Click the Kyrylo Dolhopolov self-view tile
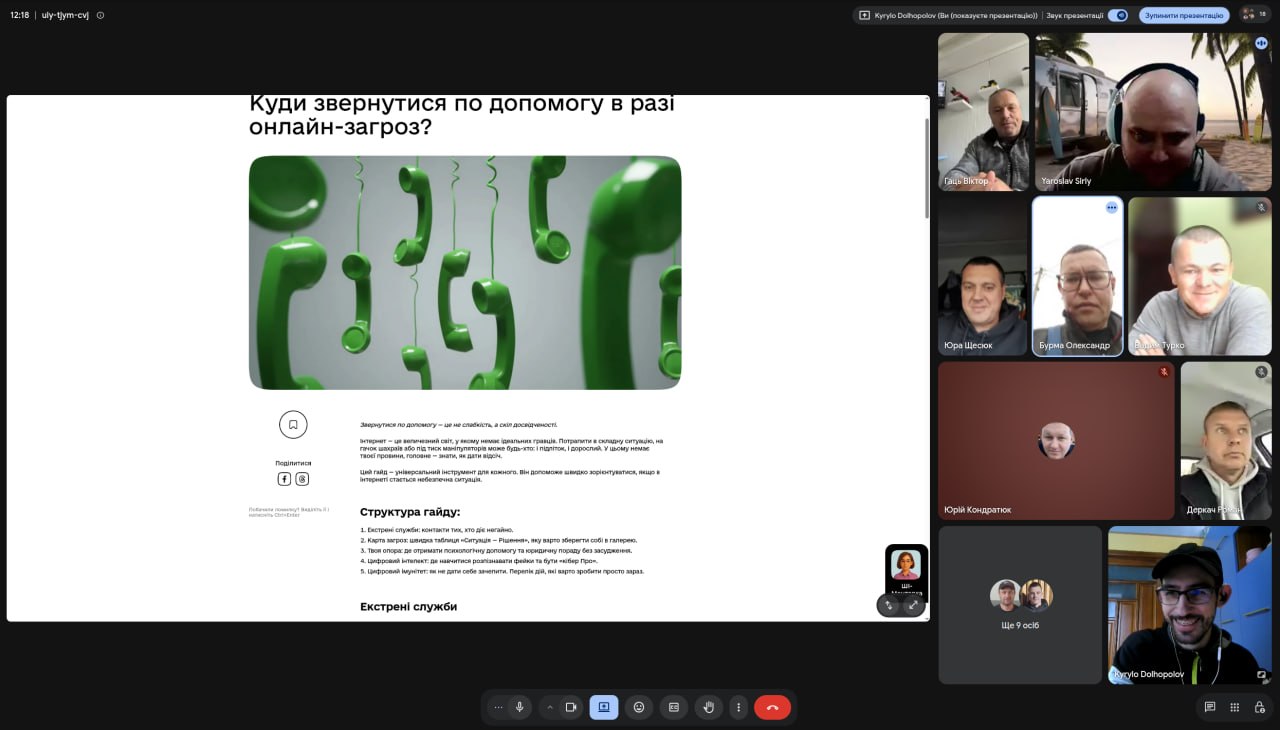 tap(1190, 605)
